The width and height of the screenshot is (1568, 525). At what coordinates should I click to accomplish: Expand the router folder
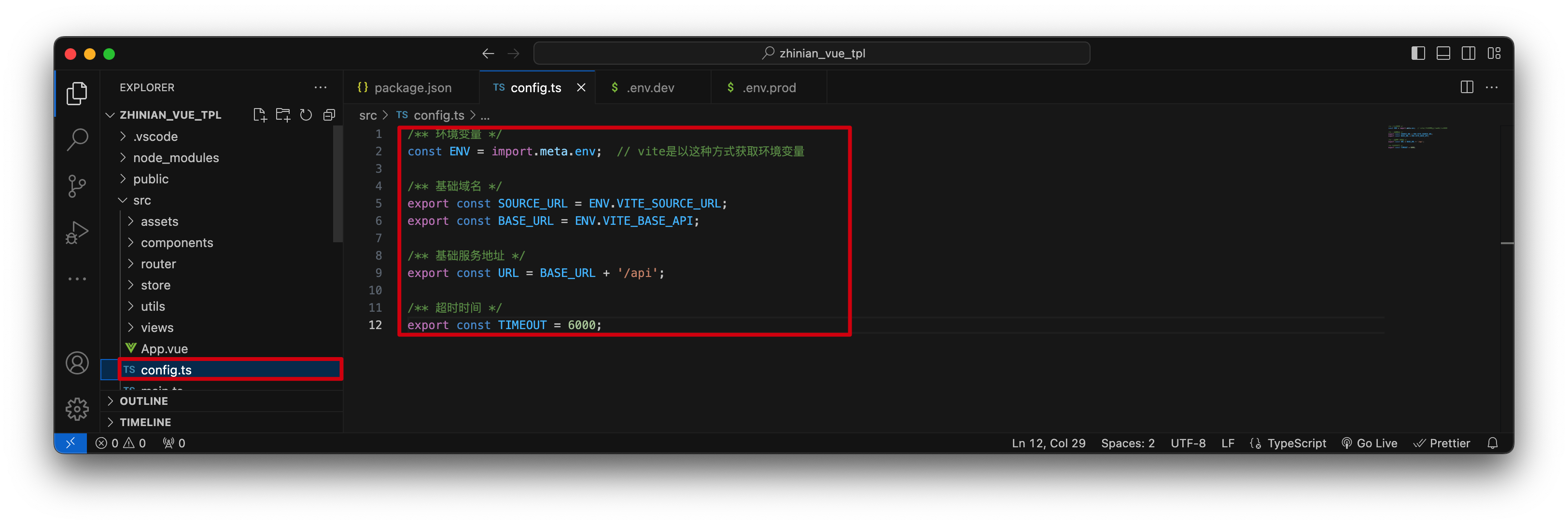pos(222,264)
